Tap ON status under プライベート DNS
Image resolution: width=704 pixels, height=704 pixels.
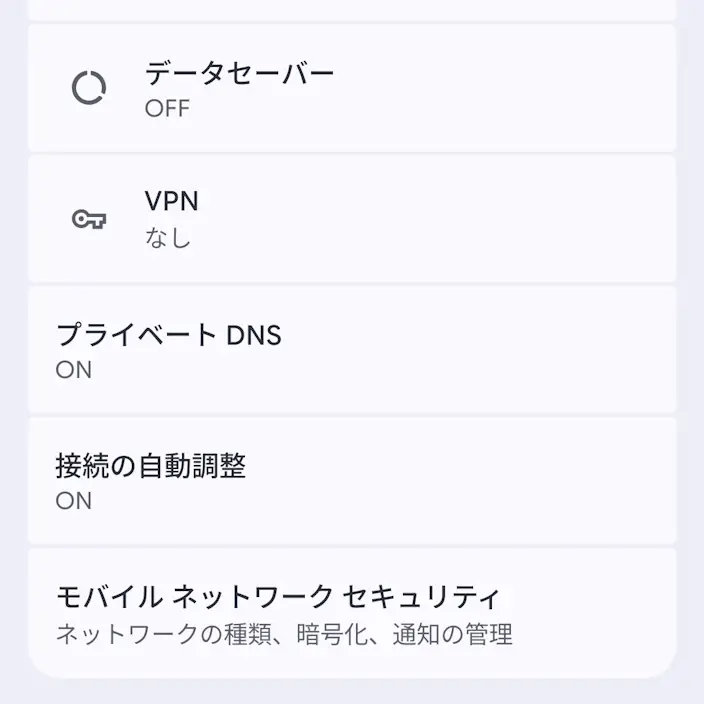click(74, 370)
